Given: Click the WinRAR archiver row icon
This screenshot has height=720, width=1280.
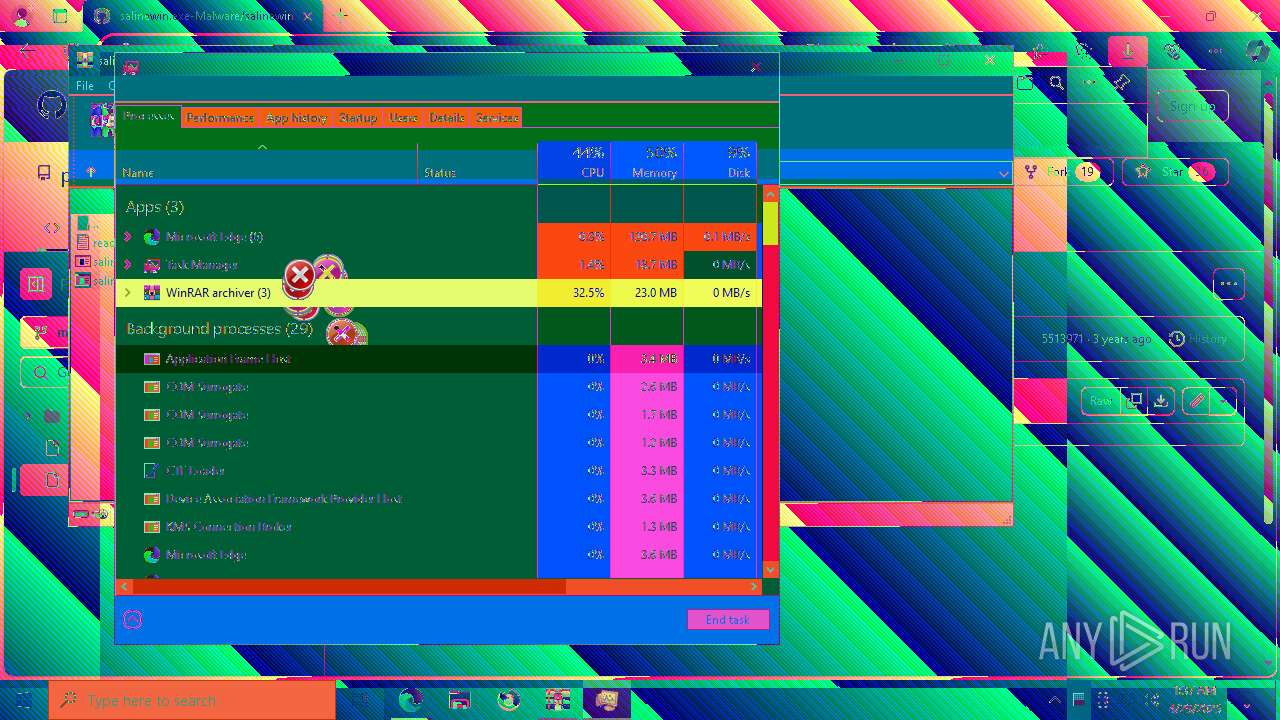Looking at the screenshot, I should point(152,293).
